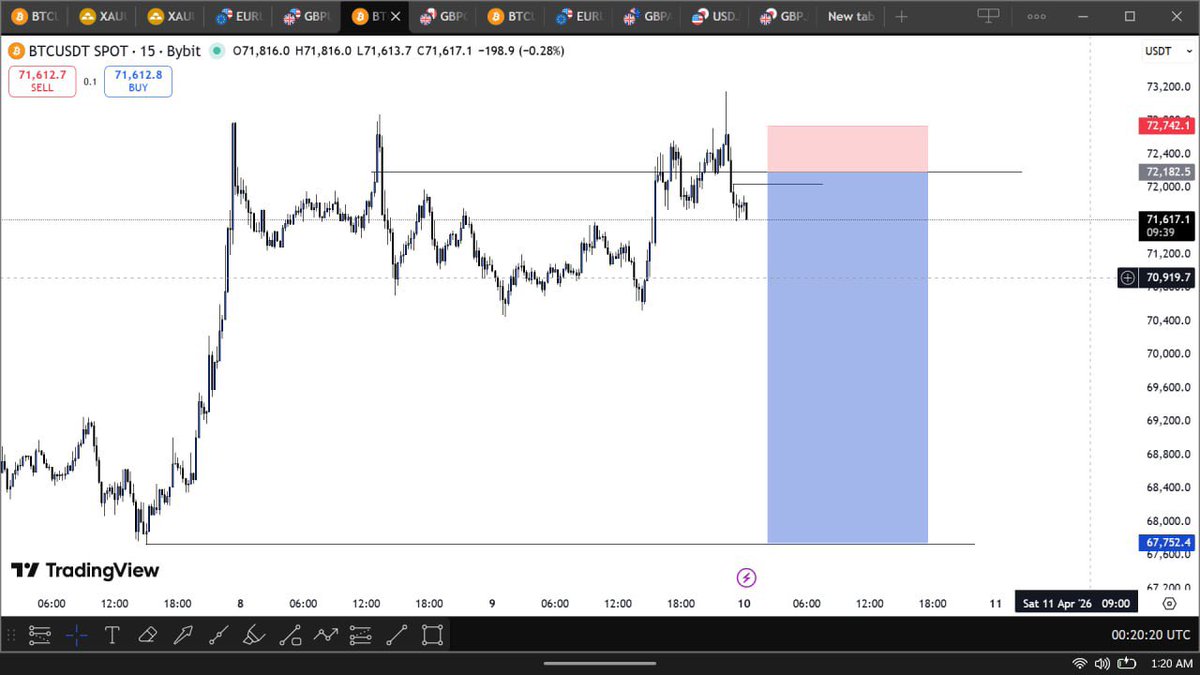The width and height of the screenshot is (1200, 675).
Task: Open chart settings gear on time axis
Action: [1168, 603]
